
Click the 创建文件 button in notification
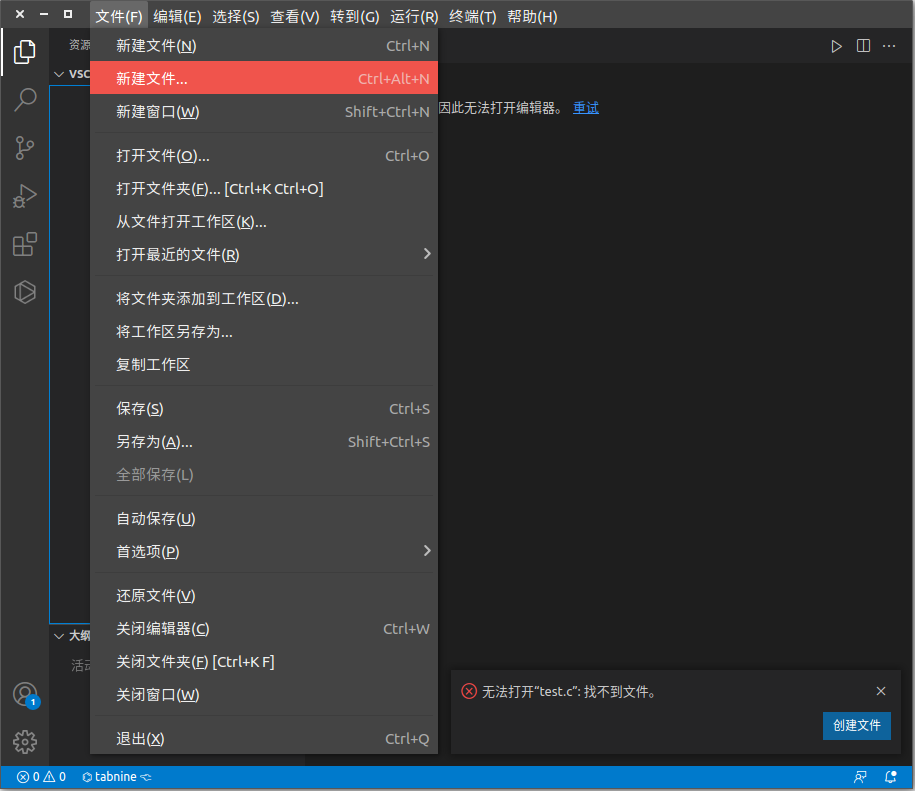[x=856, y=725]
